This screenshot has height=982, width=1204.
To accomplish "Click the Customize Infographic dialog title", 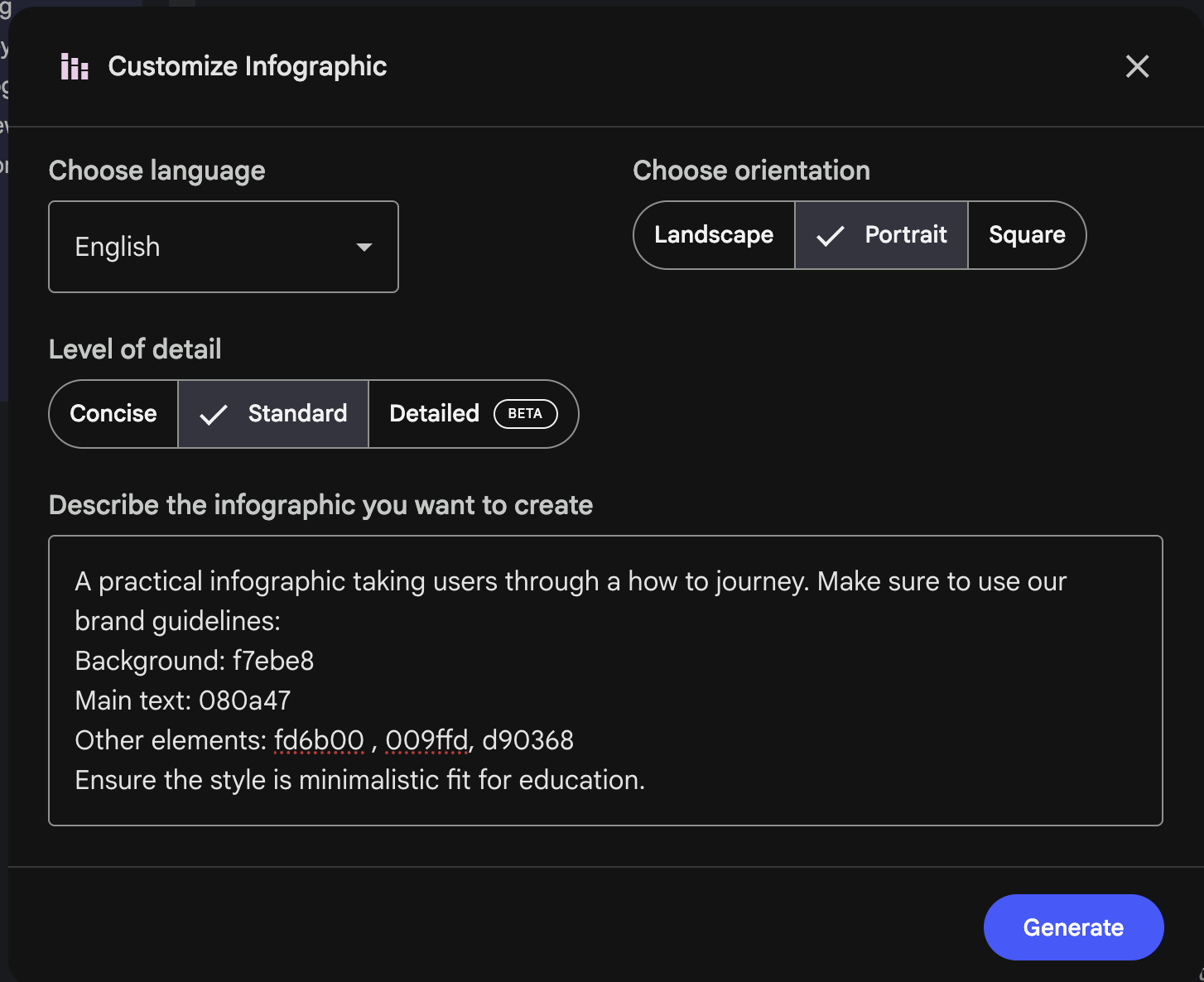I will 247,66.
